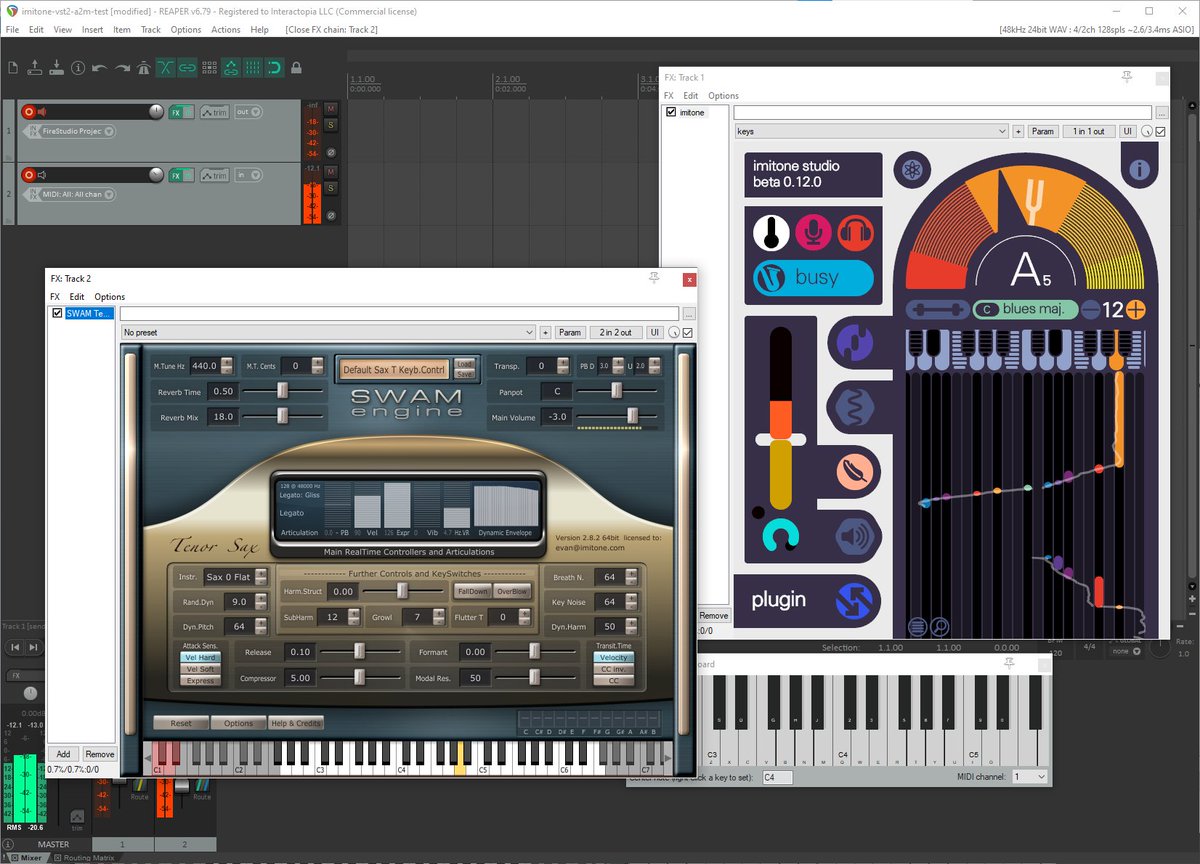Open the 'No preset' dropdown in Track 2 FX
This screenshot has width=1200, height=864.
(328, 332)
